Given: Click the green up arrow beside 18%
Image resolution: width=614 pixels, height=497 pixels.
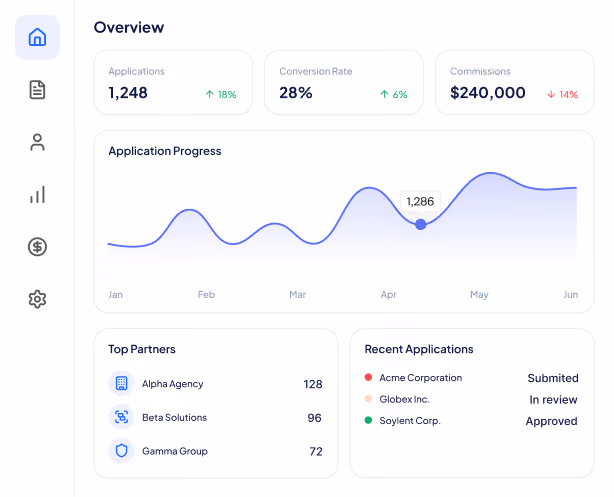Looking at the screenshot, I should pos(209,94).
